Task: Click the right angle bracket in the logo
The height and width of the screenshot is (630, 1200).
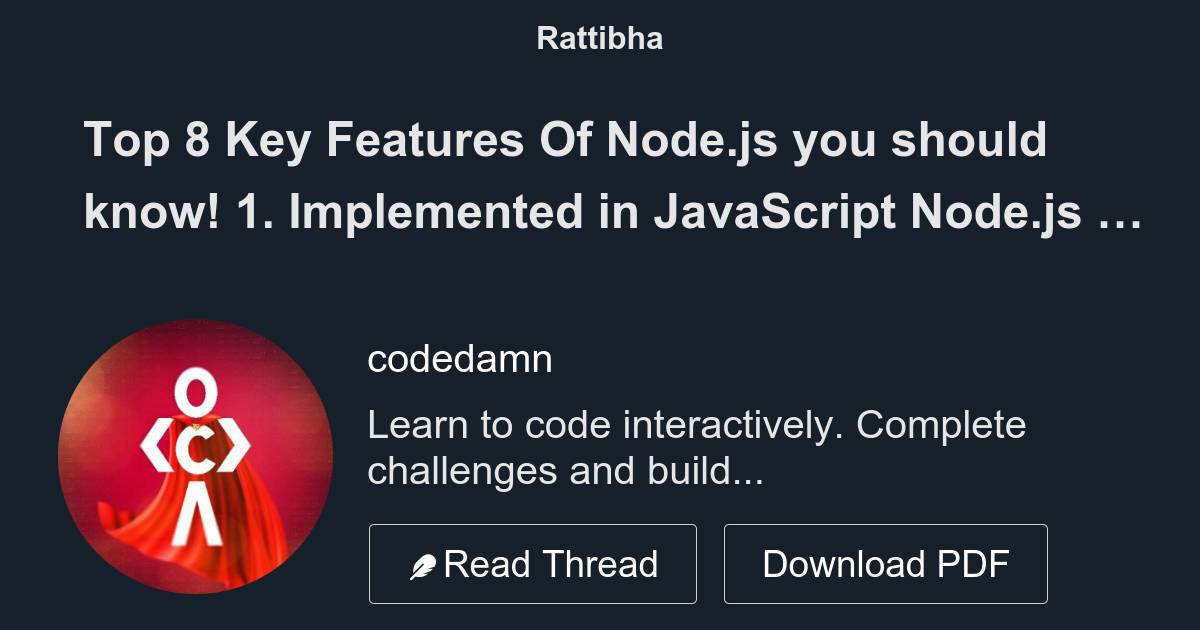Action: pos(235,452)
